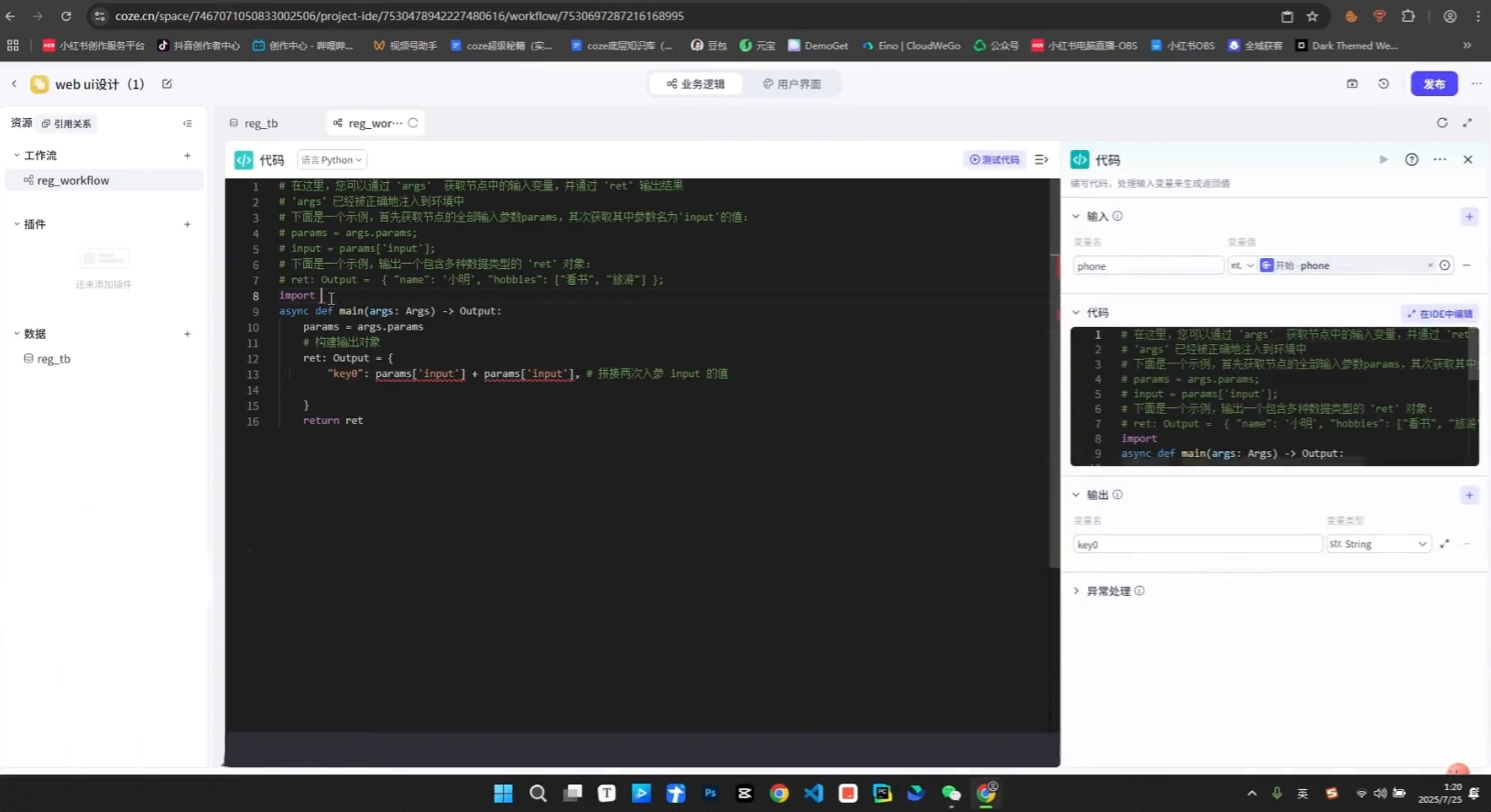
Task: Collapse the resources sidebar panel
Action: tap(187, 124)
